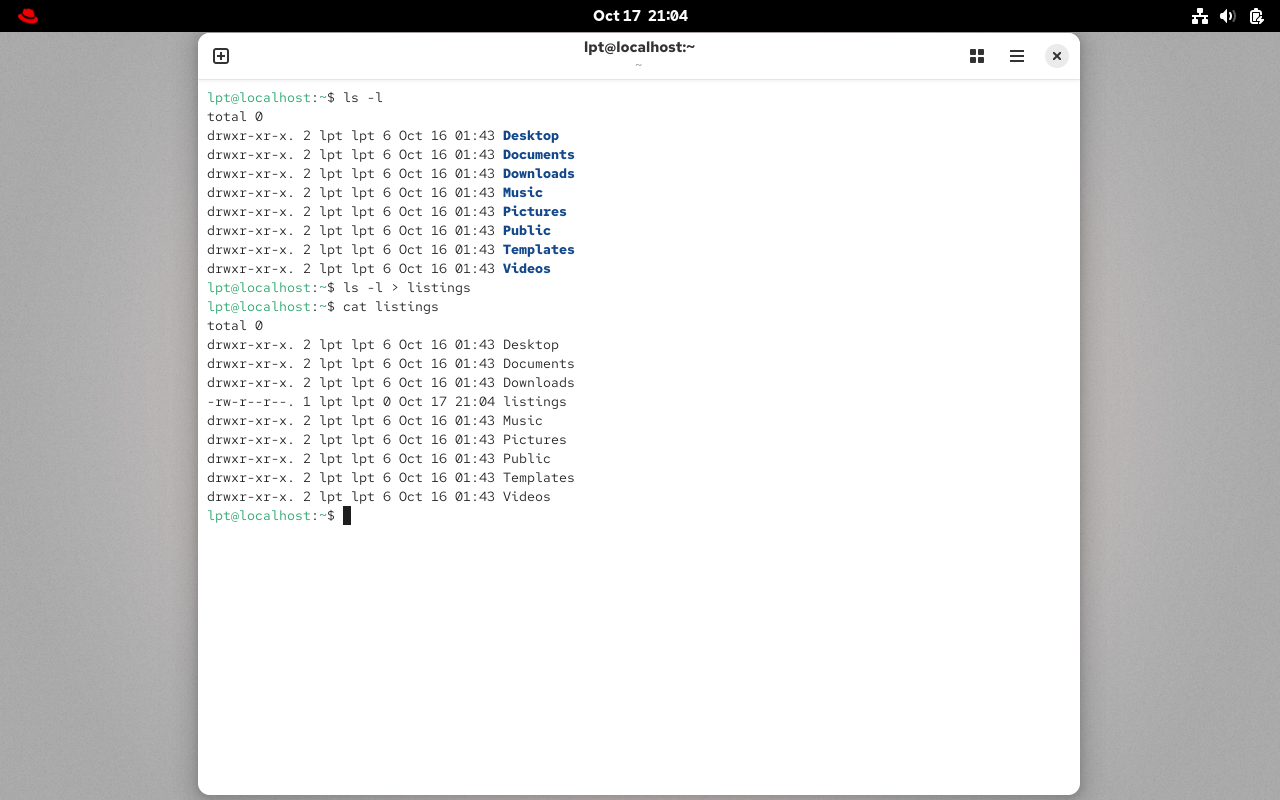Image resolution: width=1280 pixels, height=800 pixels.
Task: Open the tab overview grid
Action: 977,56
